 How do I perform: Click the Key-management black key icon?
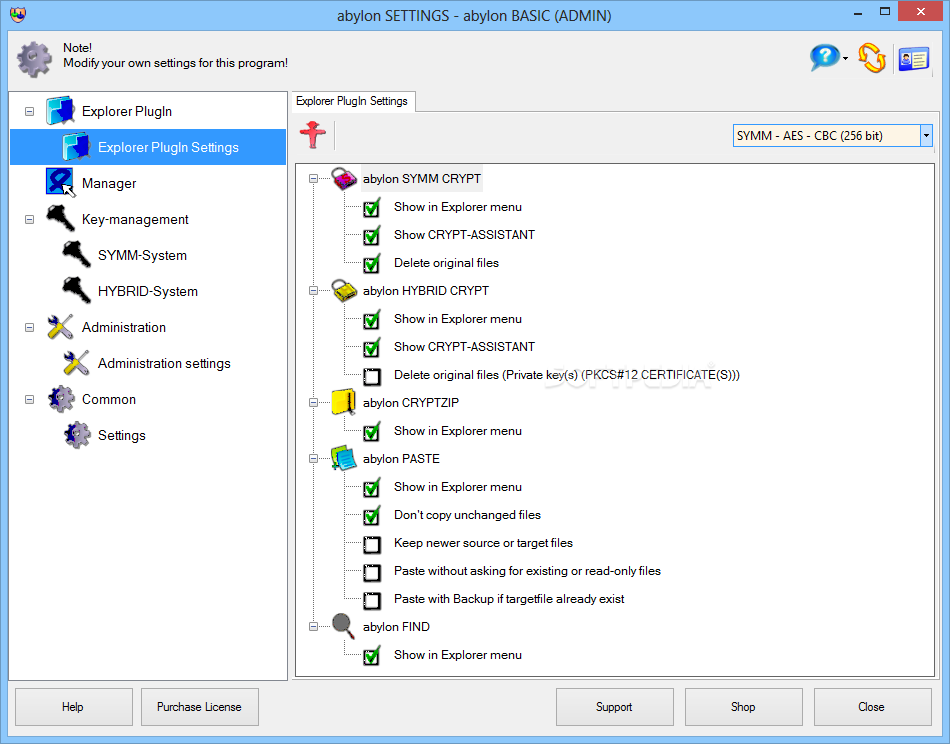click(x=60, y=219)
